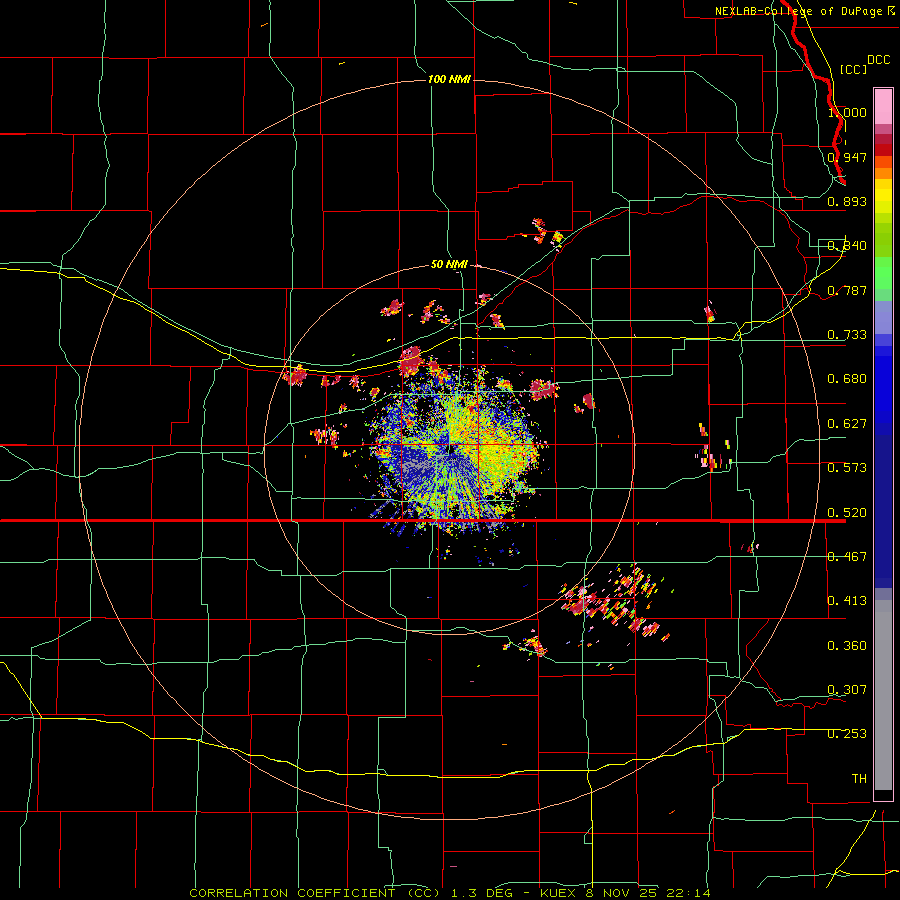Image resolution: width=900 pixels, height=900 pixels.
Task: Click the 0.253 legend value
Action: [847, 734]
